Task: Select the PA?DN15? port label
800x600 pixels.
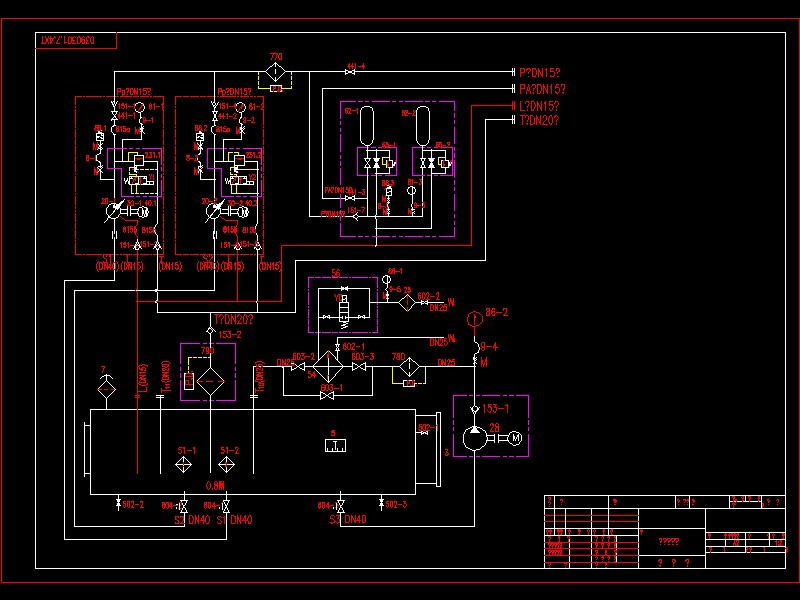Action: (542, 89)
